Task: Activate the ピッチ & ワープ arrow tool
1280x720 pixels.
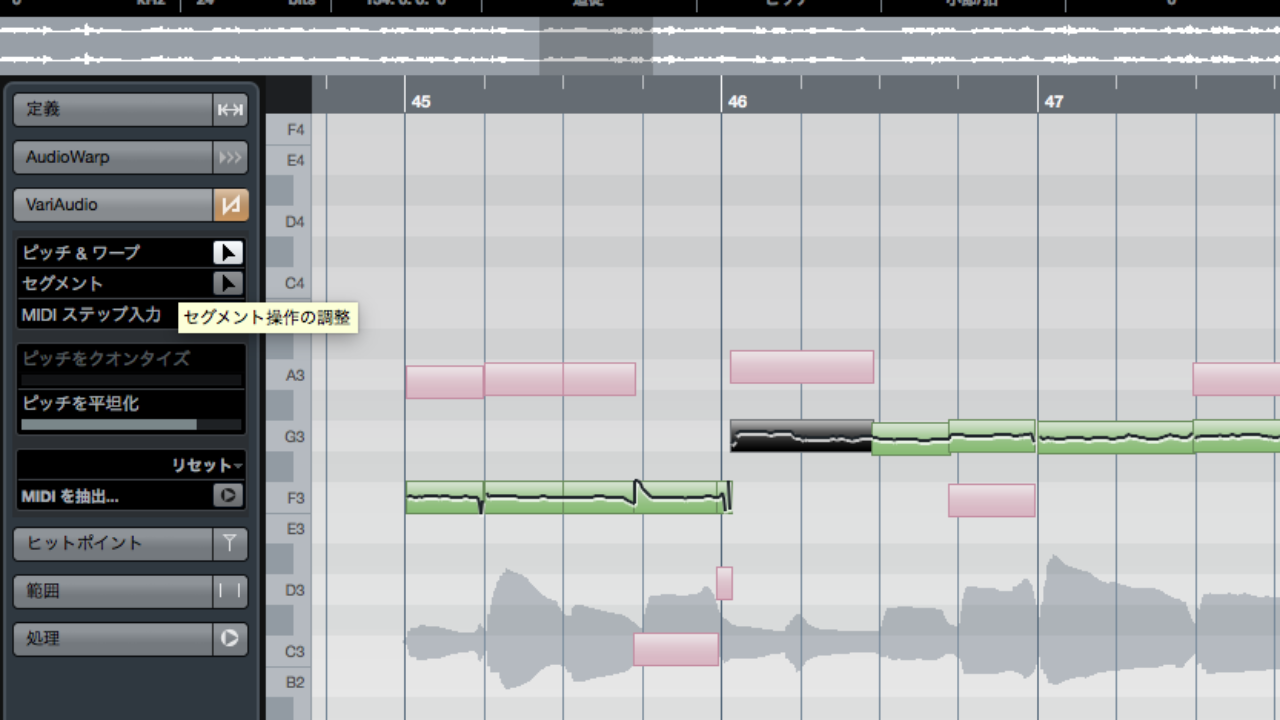Action: click(228, 253)
